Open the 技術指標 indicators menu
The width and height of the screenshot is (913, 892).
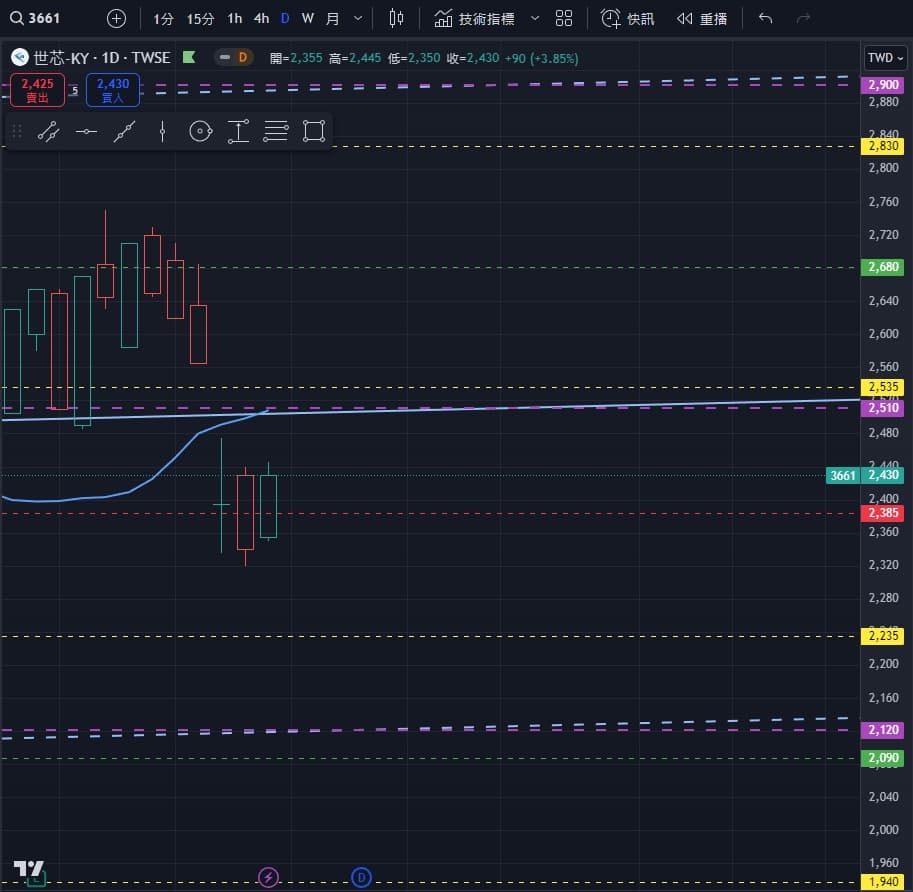click(475, 18)
